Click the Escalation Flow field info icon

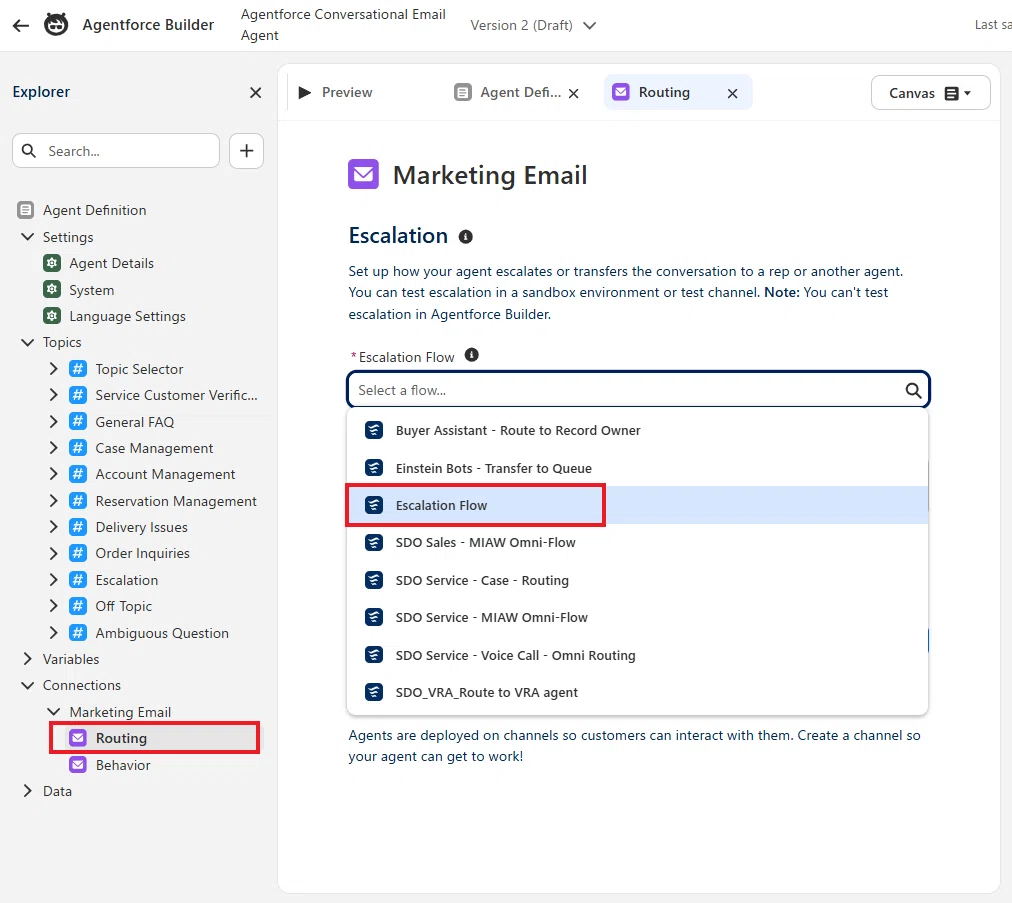(472, 355)
